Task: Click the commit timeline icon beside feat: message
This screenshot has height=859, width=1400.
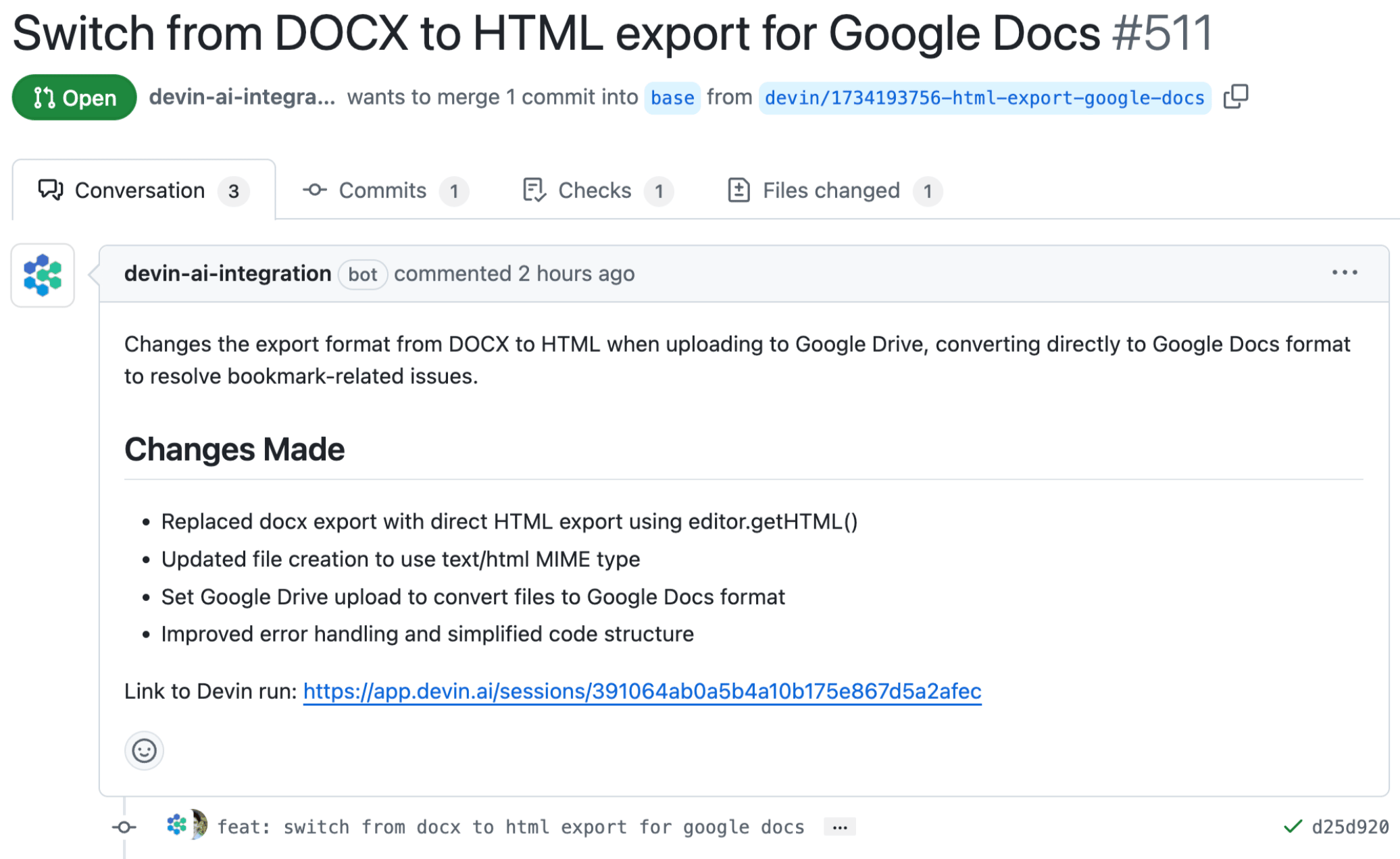Action: click(x=124, y=827)
